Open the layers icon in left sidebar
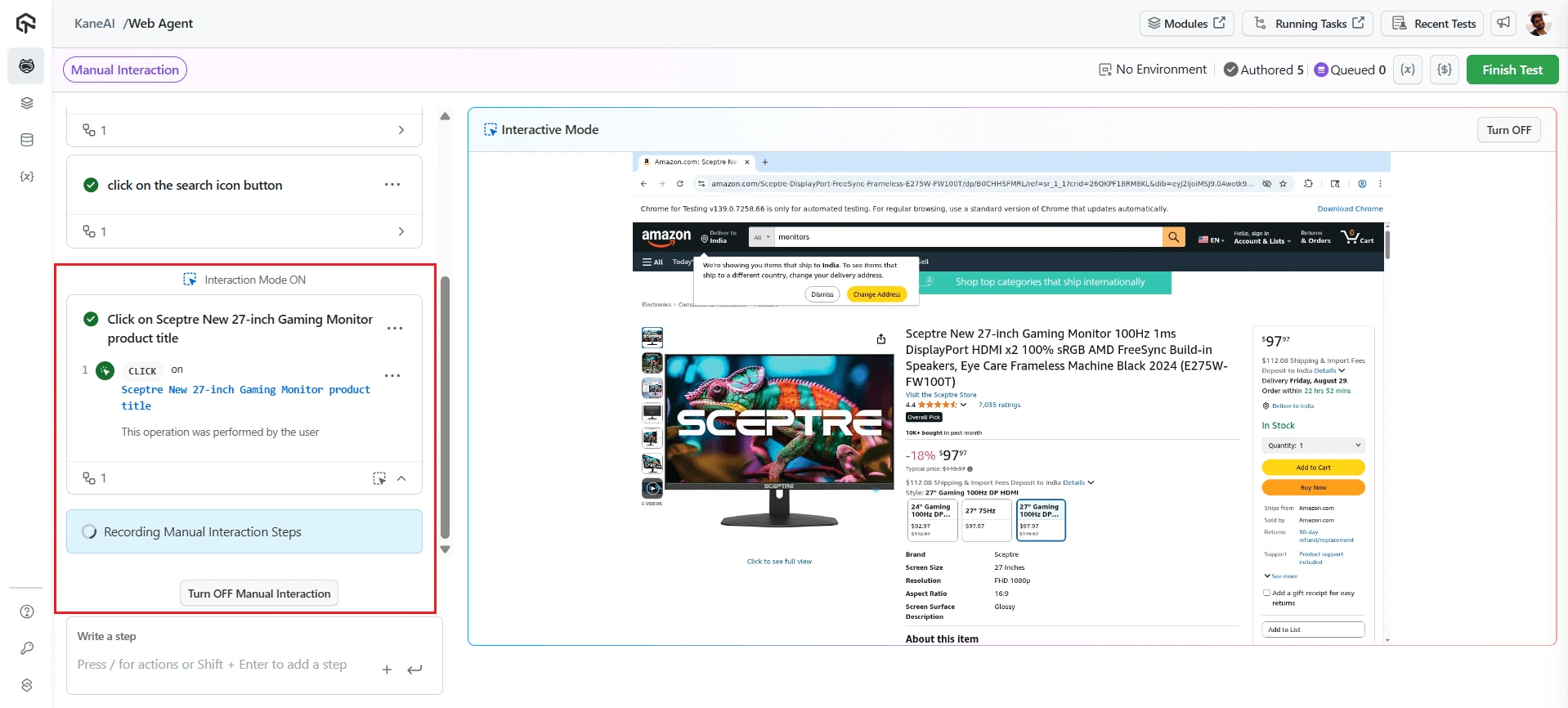Viewport: 1568px width, 708px height. (27, 103)
